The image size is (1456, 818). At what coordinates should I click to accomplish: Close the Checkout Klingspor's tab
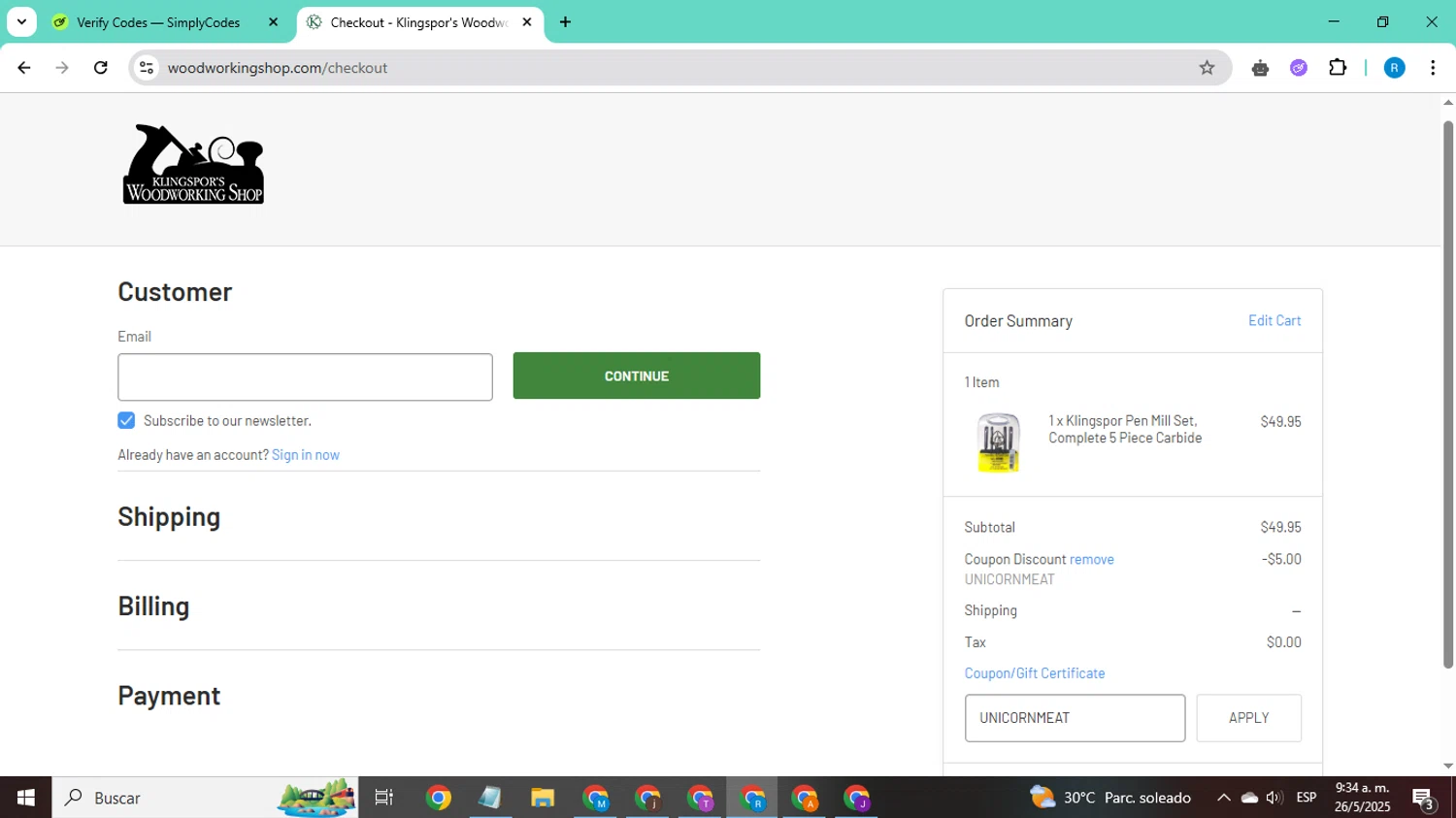tap(527, 22)
